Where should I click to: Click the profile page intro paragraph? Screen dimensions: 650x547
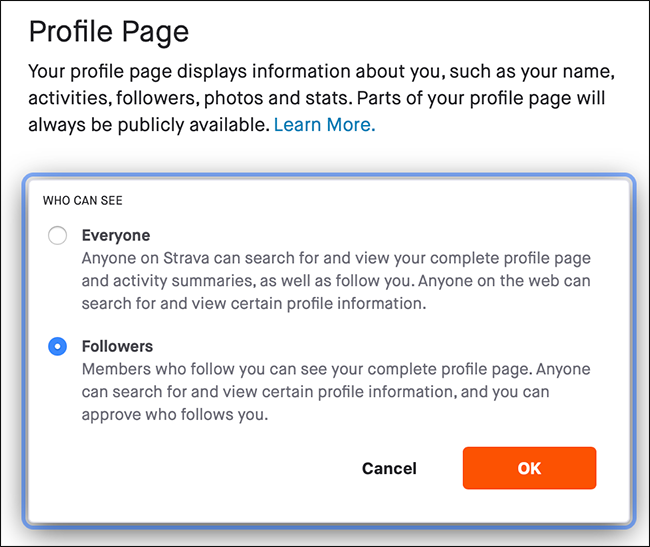point(322,98)
